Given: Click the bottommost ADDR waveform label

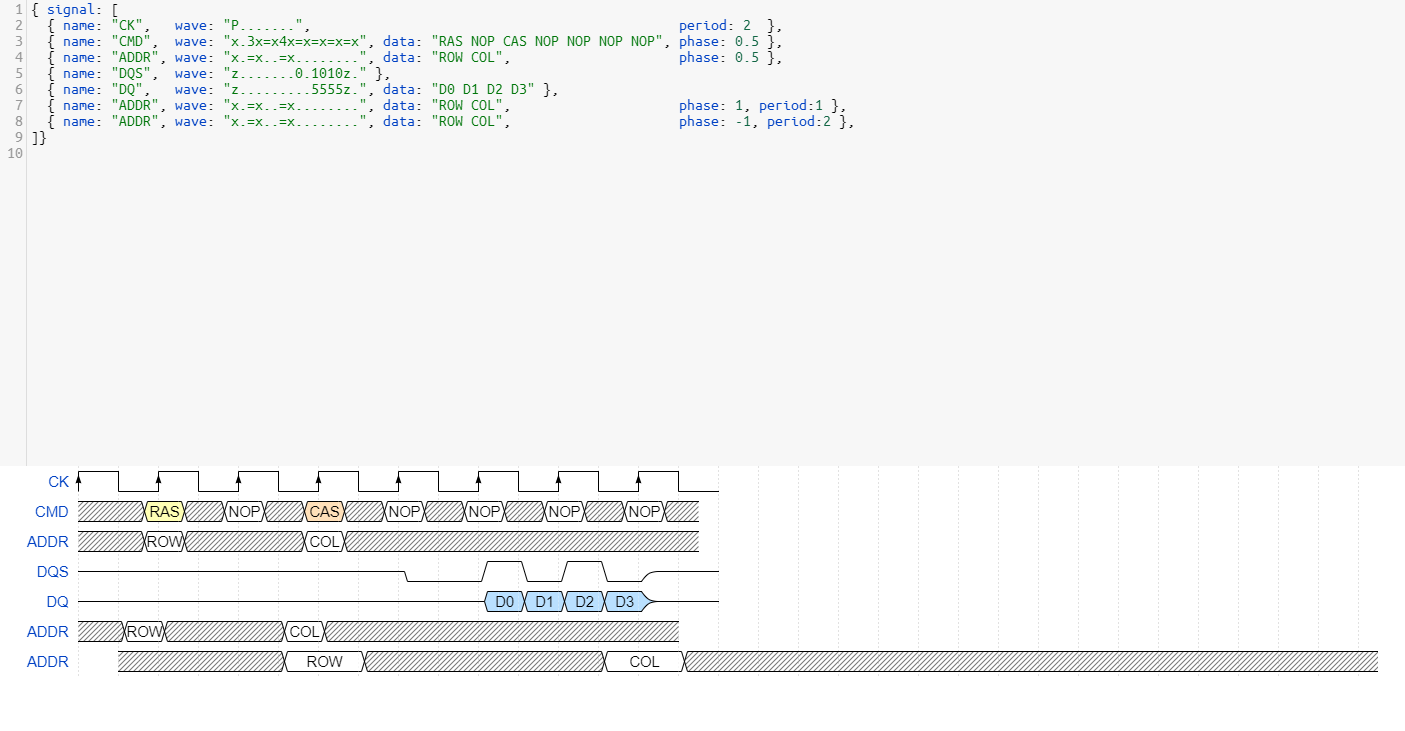Looking at the screenshot, I should pos(48,662).
